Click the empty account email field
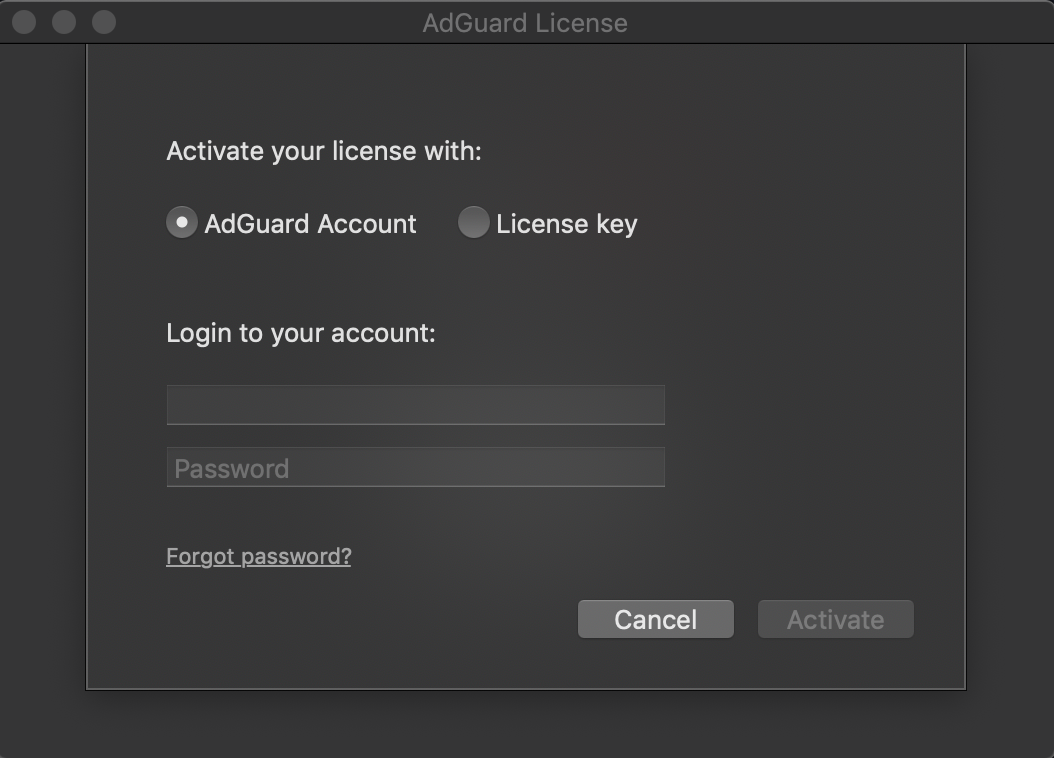This screenshot has width=1054, height=758. tap(415, 405)
